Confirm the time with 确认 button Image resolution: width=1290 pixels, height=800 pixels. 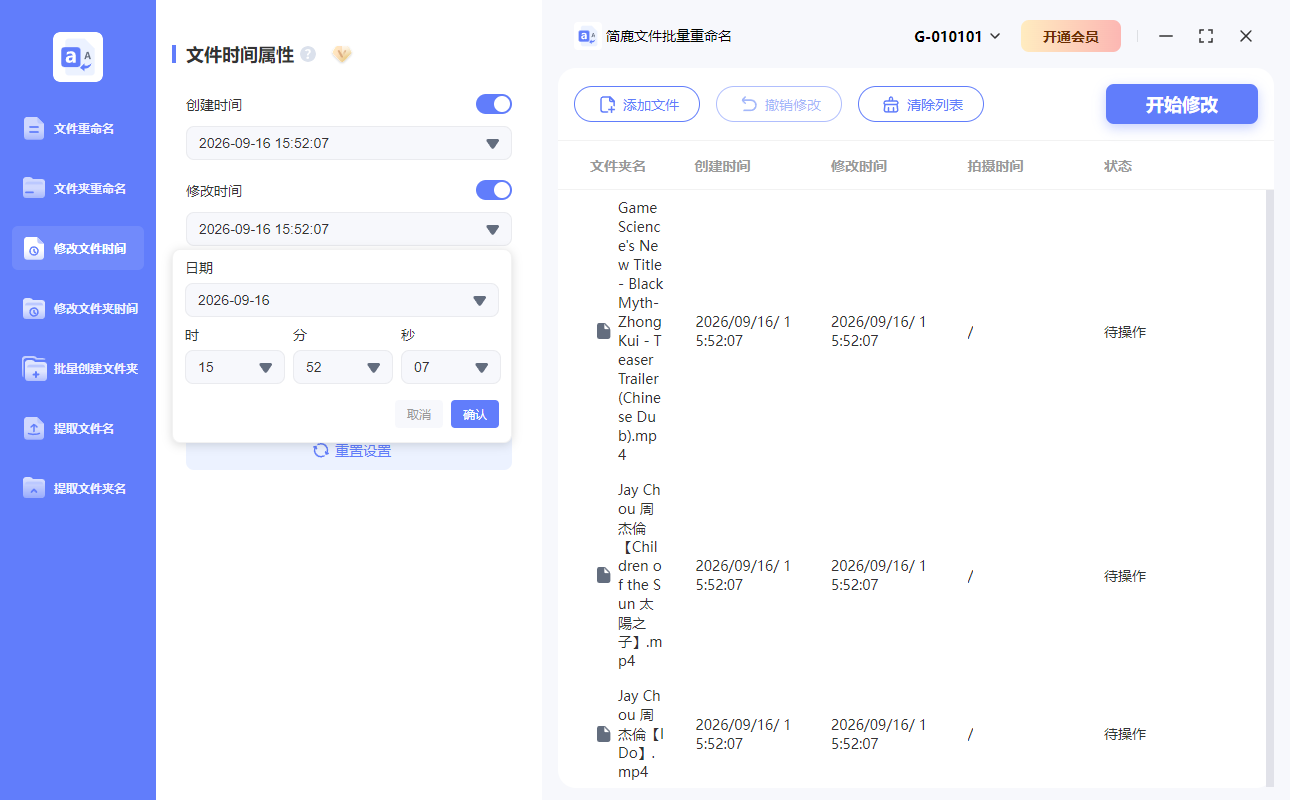click(x=475, y=414)
